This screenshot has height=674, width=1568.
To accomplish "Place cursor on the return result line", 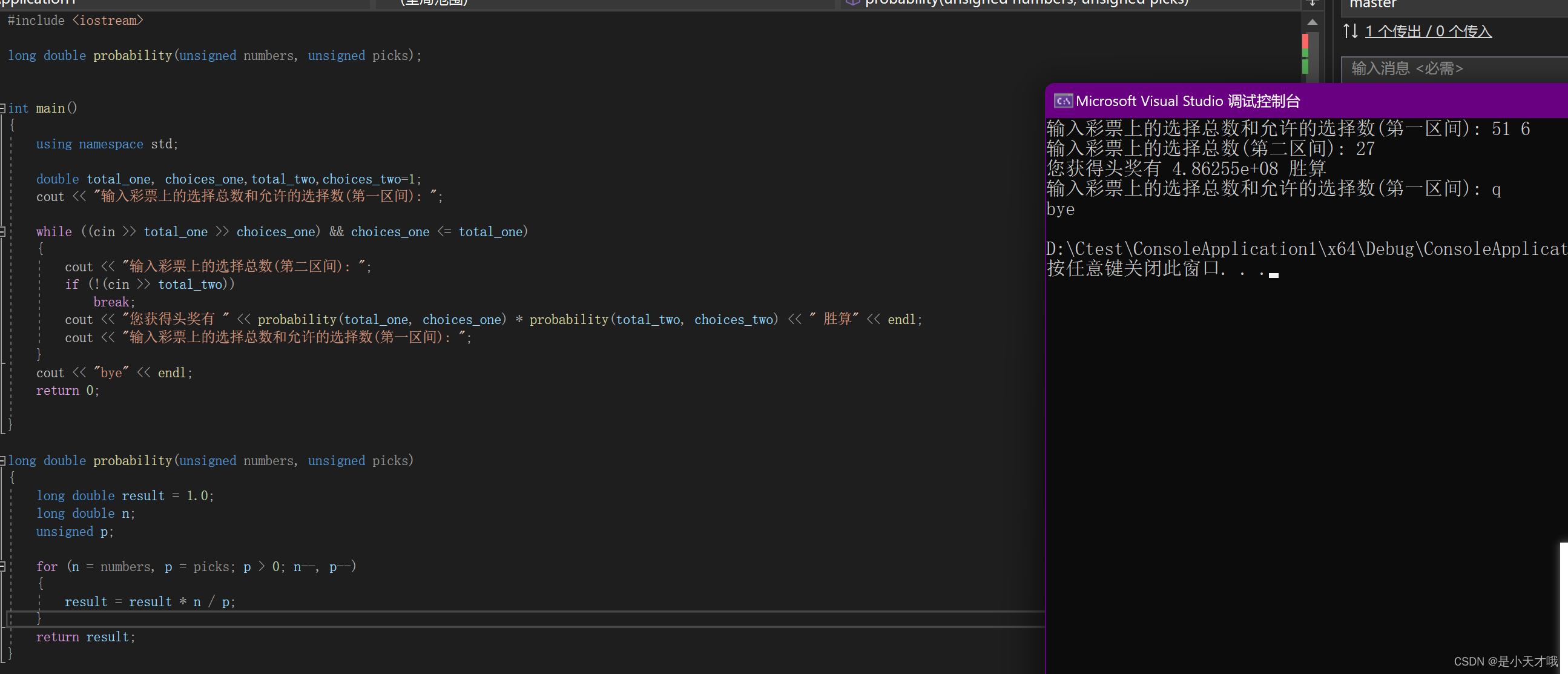I will coord(85,637).
